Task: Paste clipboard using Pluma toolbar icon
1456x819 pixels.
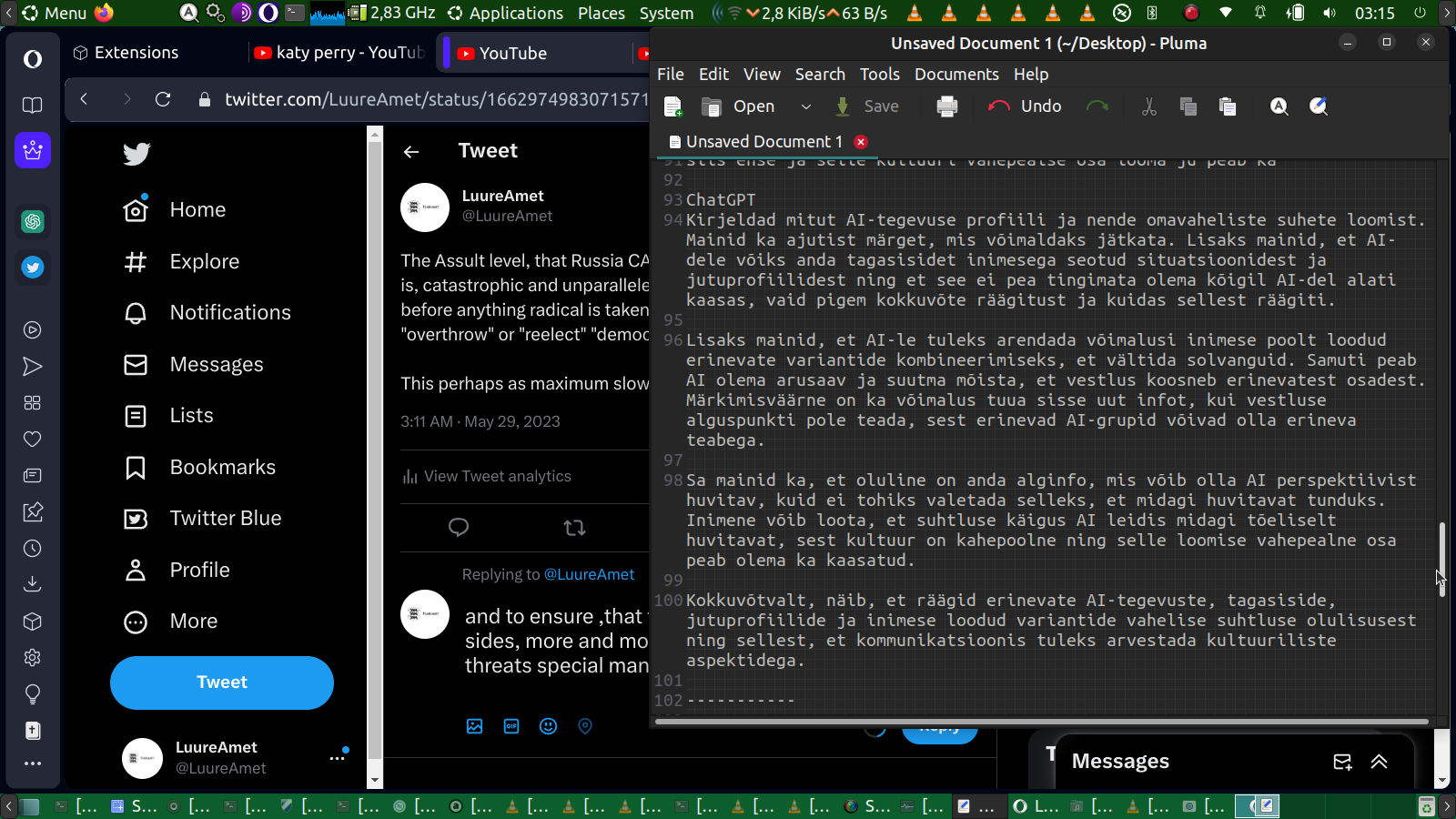Action: point(1228,106)
